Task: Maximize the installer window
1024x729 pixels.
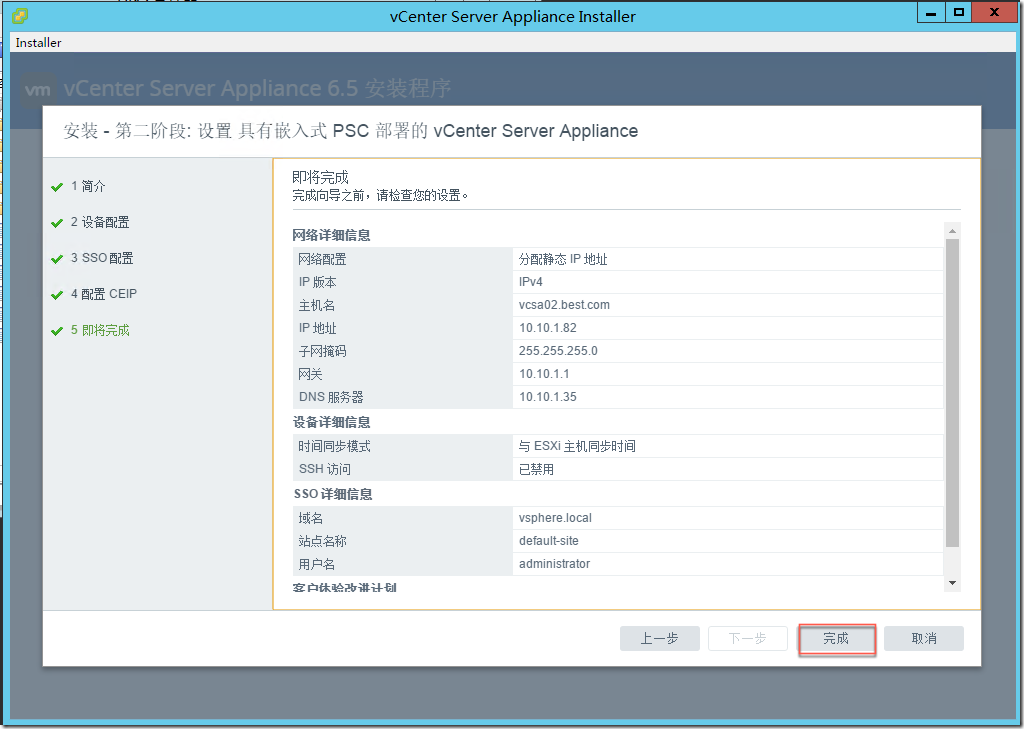Action: click(x=958, y=12)
